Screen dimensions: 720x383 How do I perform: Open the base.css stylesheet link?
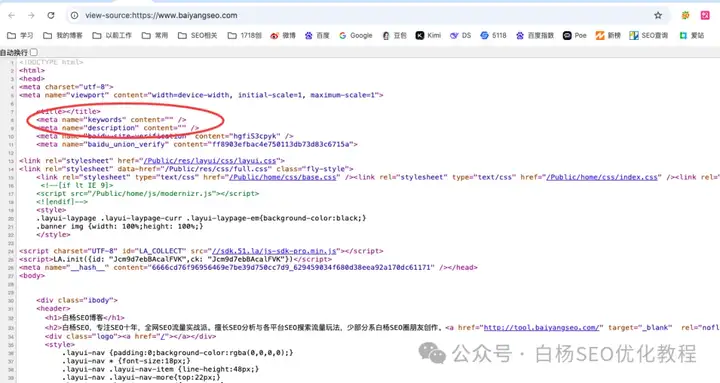point(282,177)
